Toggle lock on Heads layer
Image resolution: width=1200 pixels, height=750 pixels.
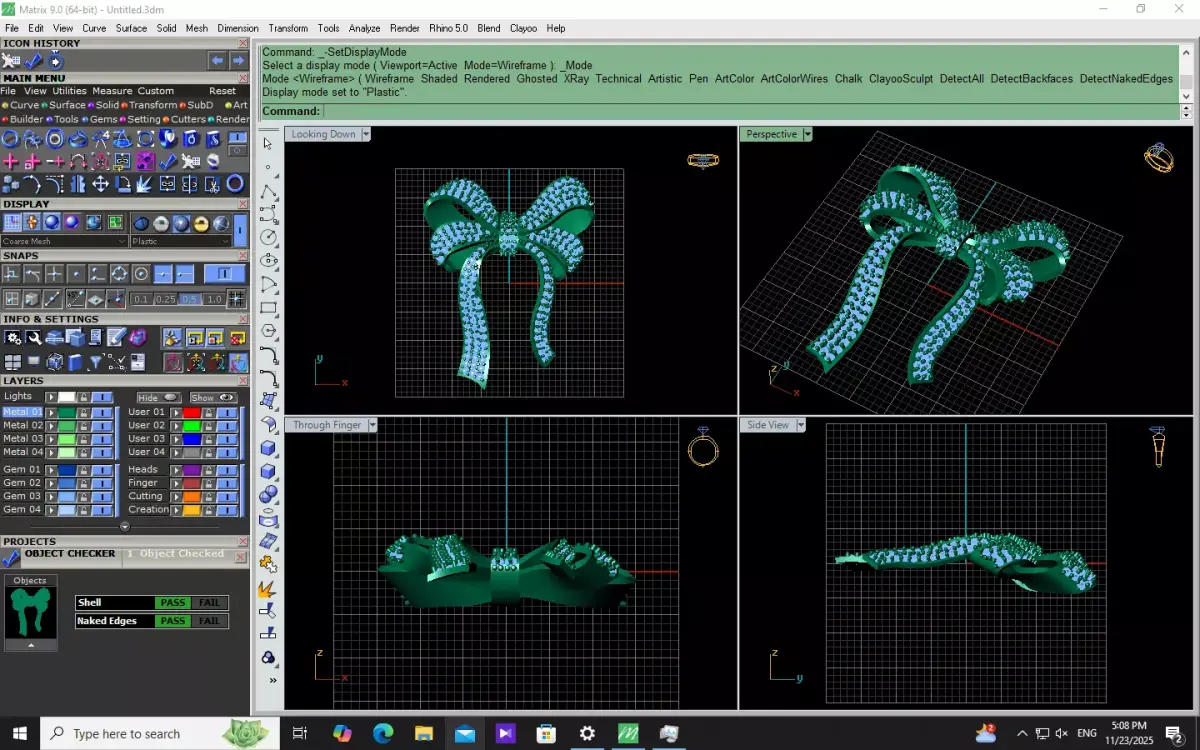[x=209, y=470]
